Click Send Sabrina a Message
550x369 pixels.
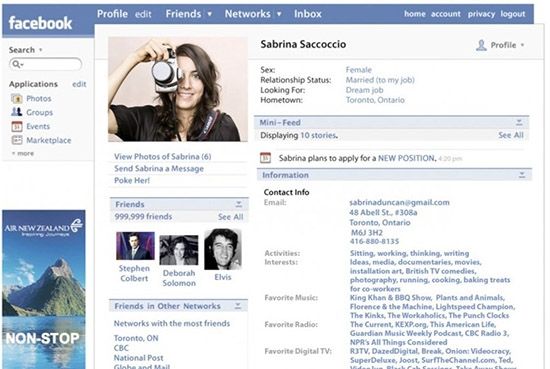(x=159, y=169)
